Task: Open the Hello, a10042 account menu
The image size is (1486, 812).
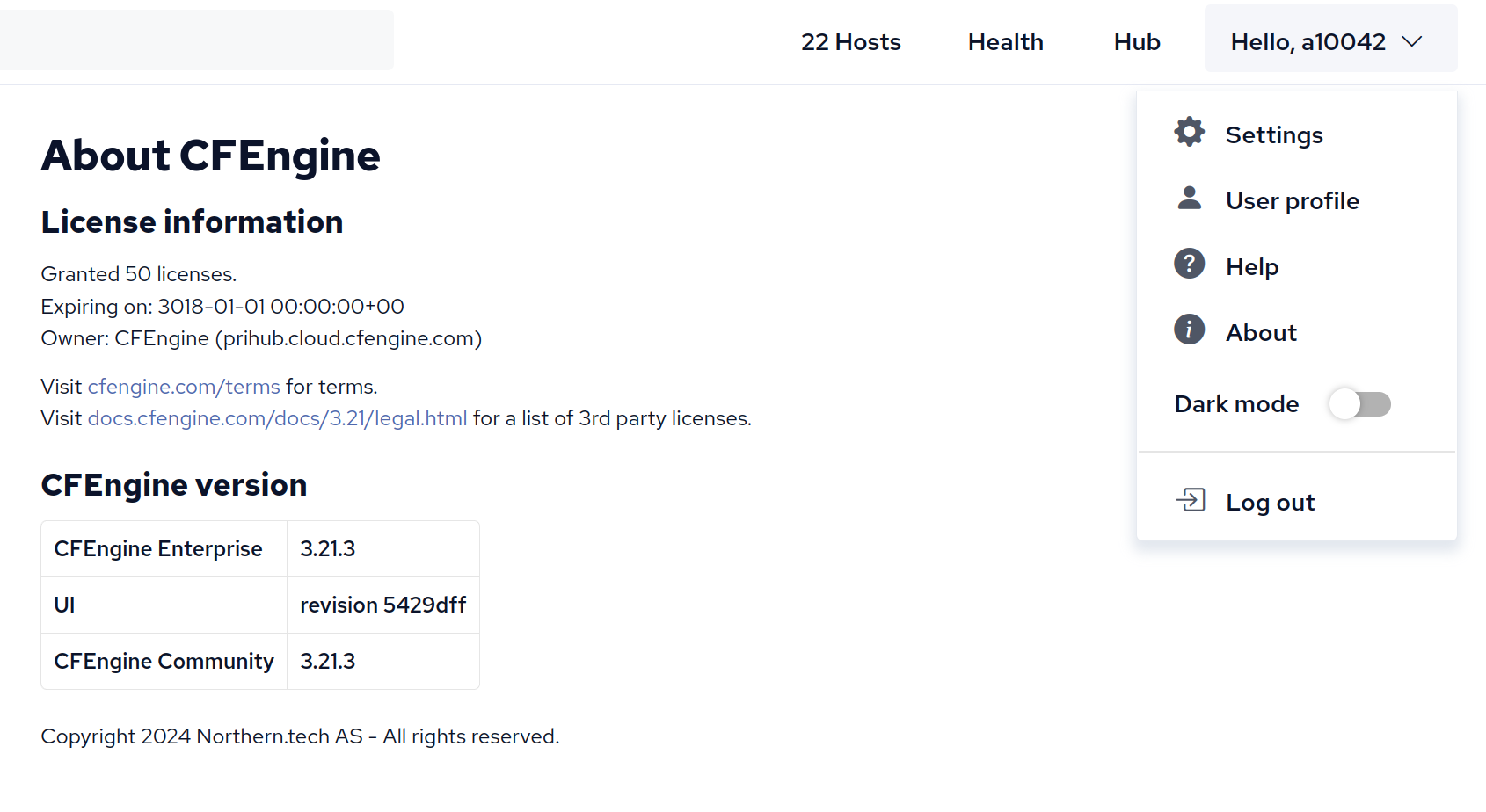Action: click(1309, 41)
